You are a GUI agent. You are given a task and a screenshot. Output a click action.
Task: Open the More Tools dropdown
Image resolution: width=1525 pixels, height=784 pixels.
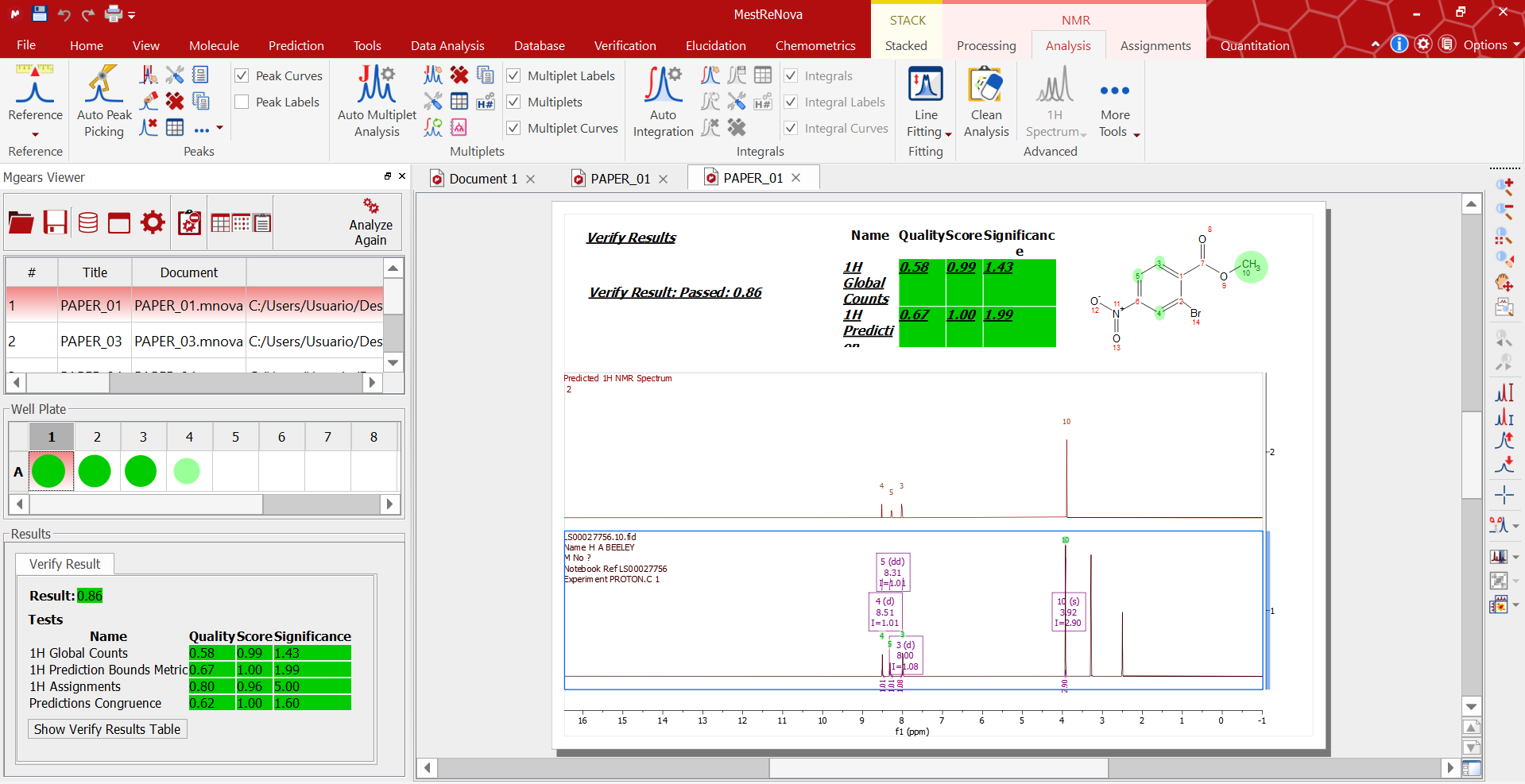1136,134
